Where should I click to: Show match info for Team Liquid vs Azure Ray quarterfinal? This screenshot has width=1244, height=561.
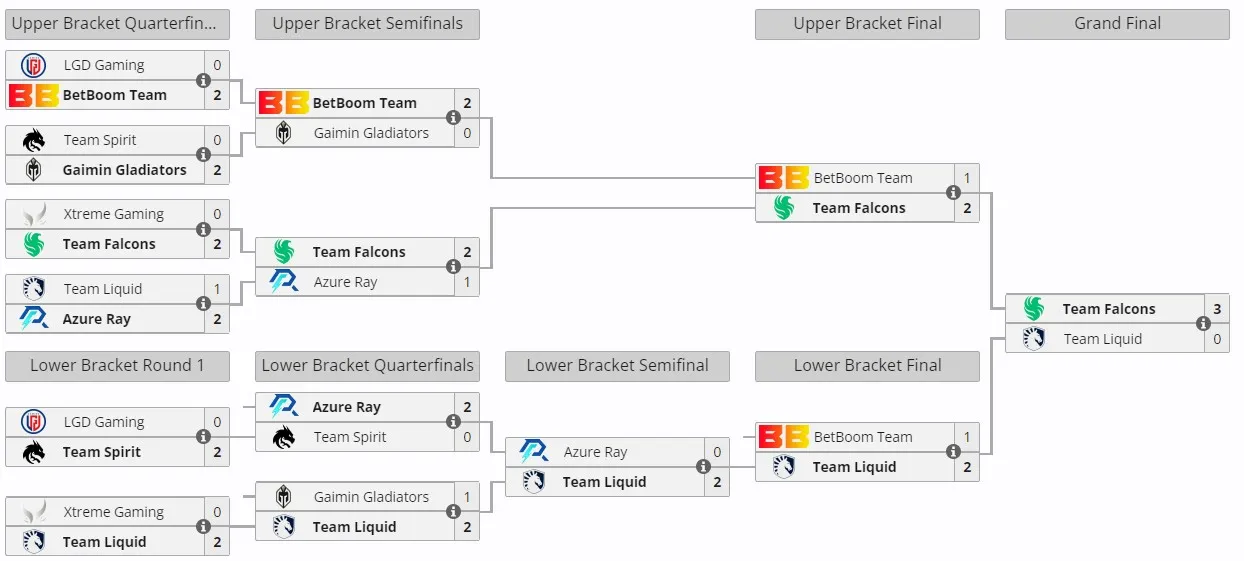(203, 304)
